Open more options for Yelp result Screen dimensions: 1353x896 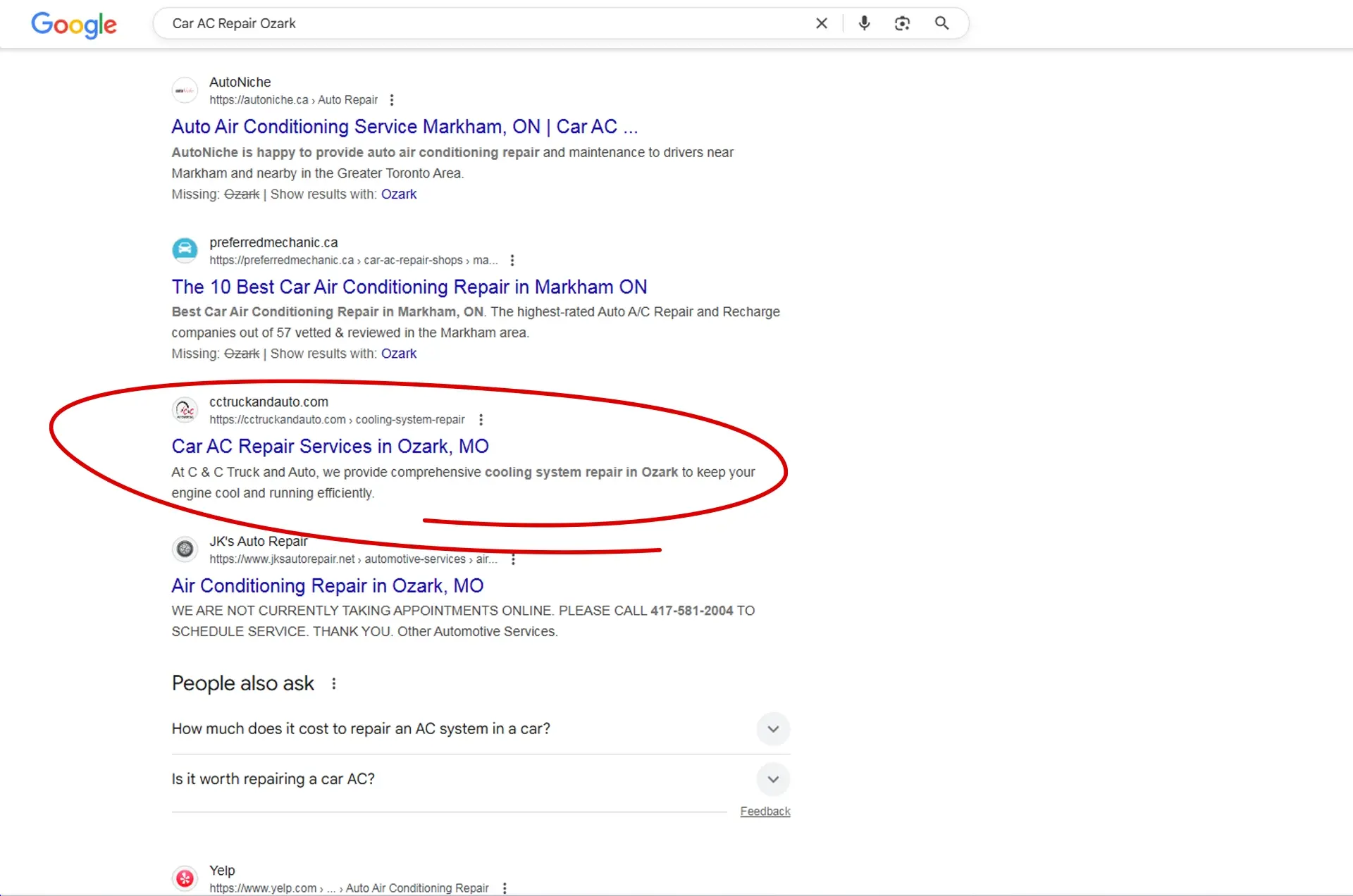point(505,888)
